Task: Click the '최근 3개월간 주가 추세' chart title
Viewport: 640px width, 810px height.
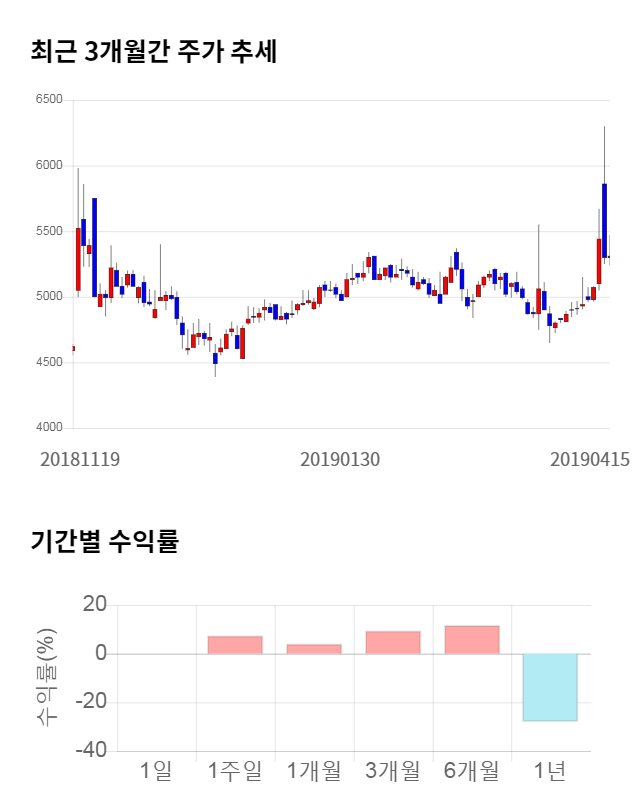Action: [153, 51]
